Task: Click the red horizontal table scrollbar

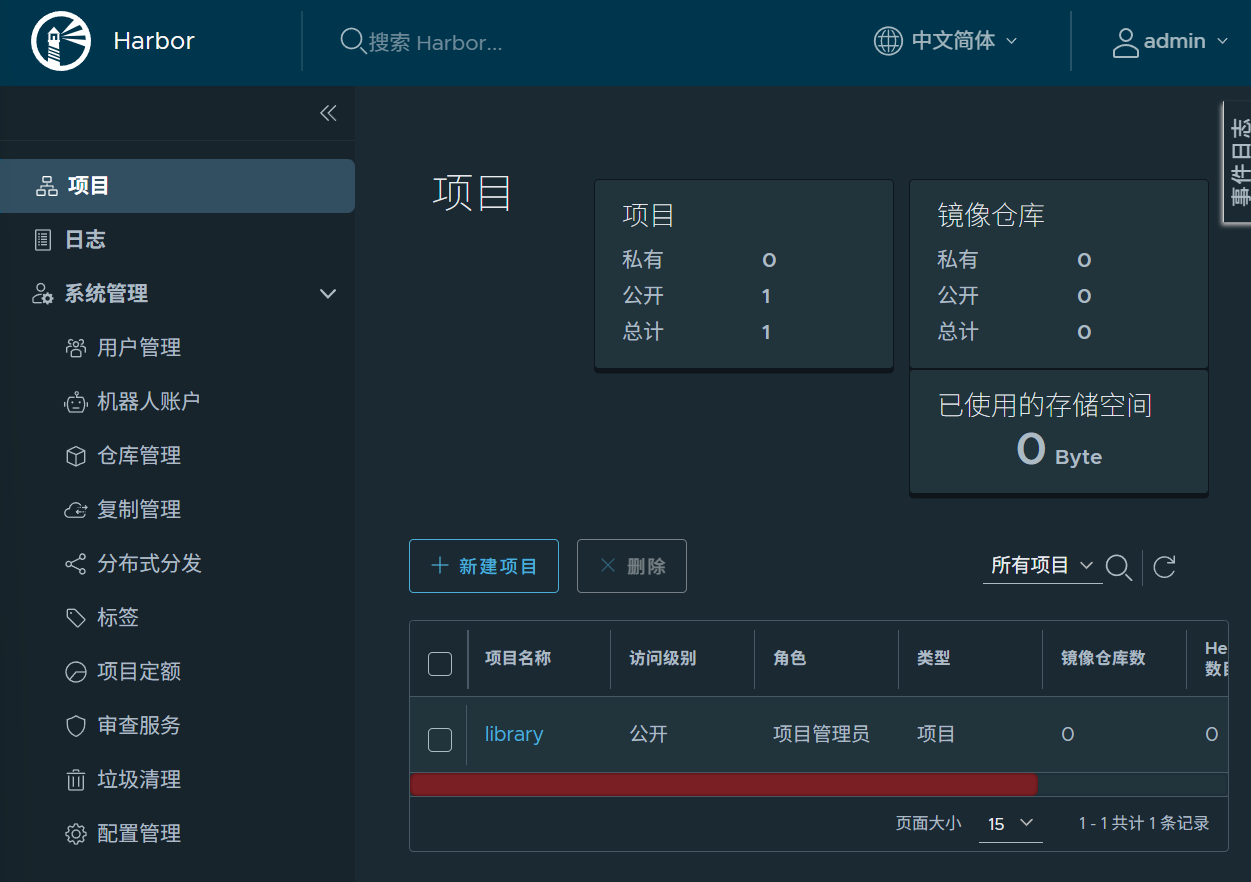Action: click(723, 785)
